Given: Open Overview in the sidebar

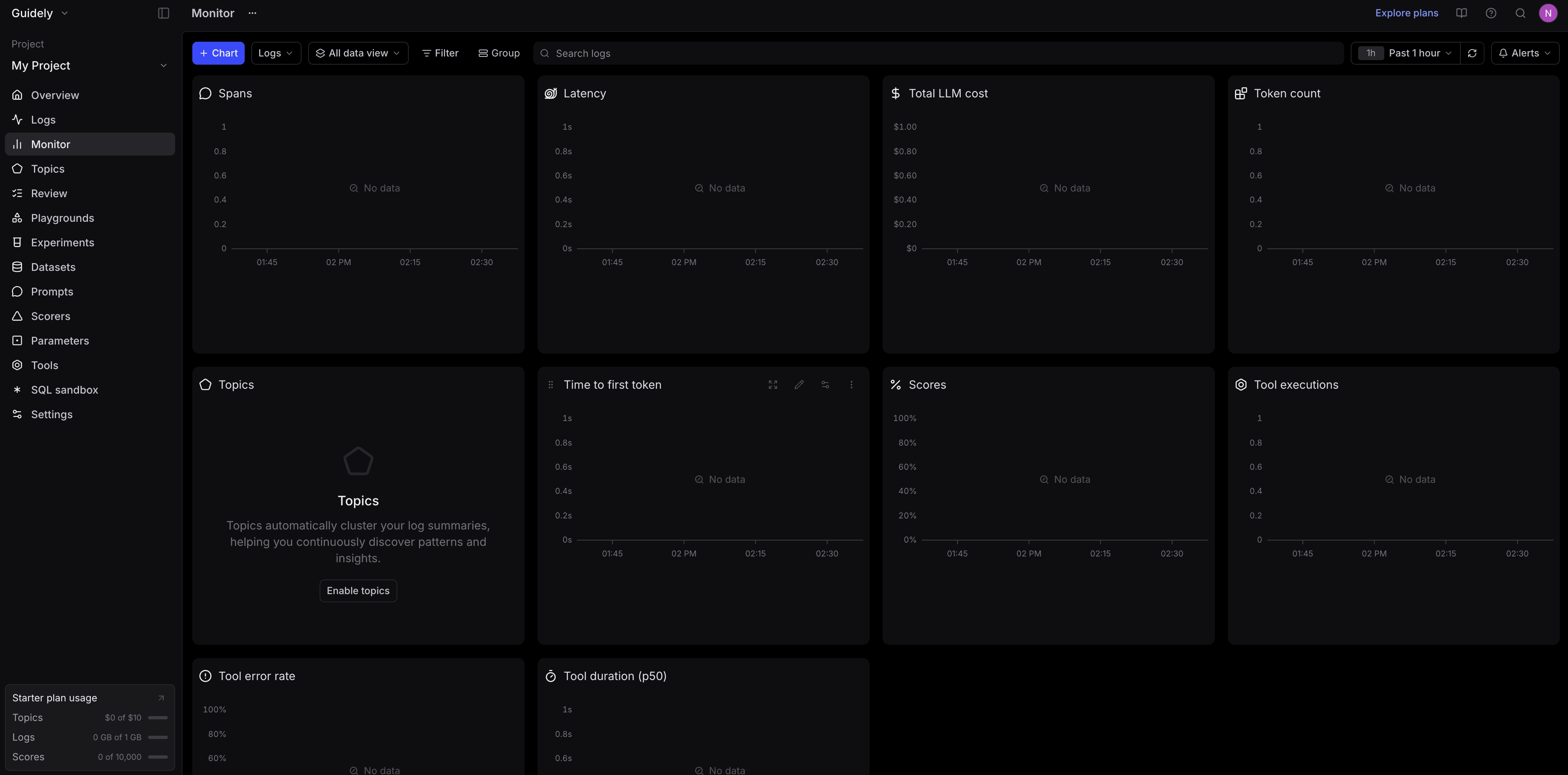Looking at the screenshot, I should click(x=90, y=95).
